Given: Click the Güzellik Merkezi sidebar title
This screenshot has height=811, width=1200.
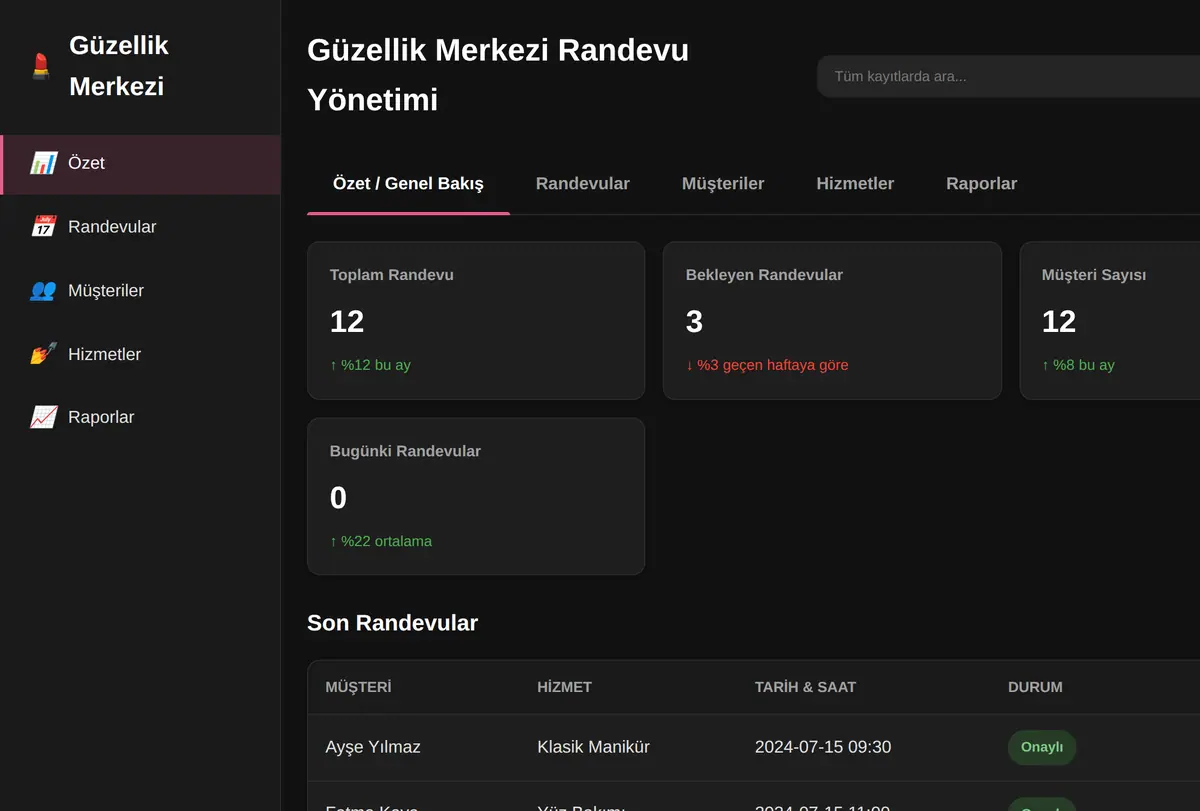Looking at the screenshot, I should pyautogui.click(x=119, y=66).
